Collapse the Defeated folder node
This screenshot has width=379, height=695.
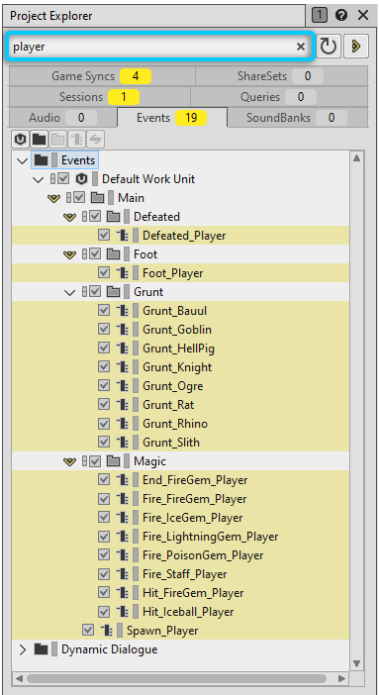click(x=70, y=217)
